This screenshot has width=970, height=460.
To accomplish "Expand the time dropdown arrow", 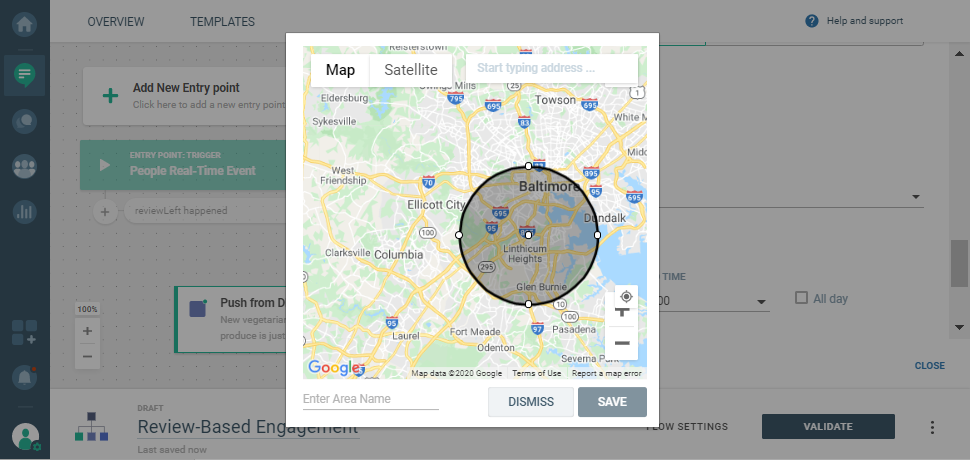I will [761, 302].
